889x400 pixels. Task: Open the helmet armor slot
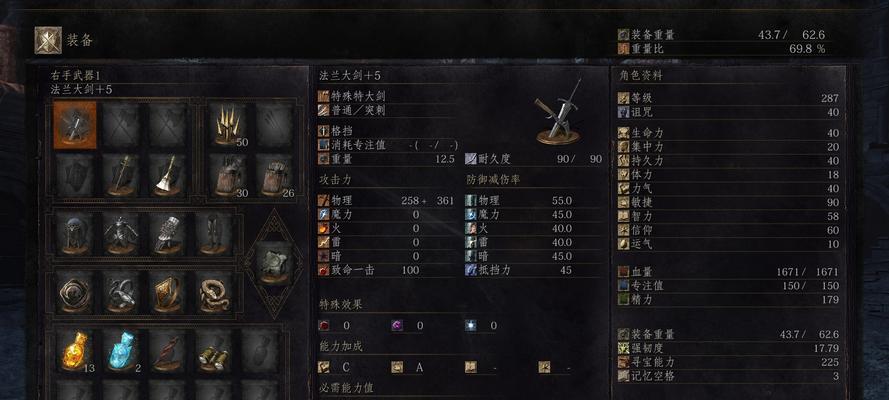[x=75, y=233]
